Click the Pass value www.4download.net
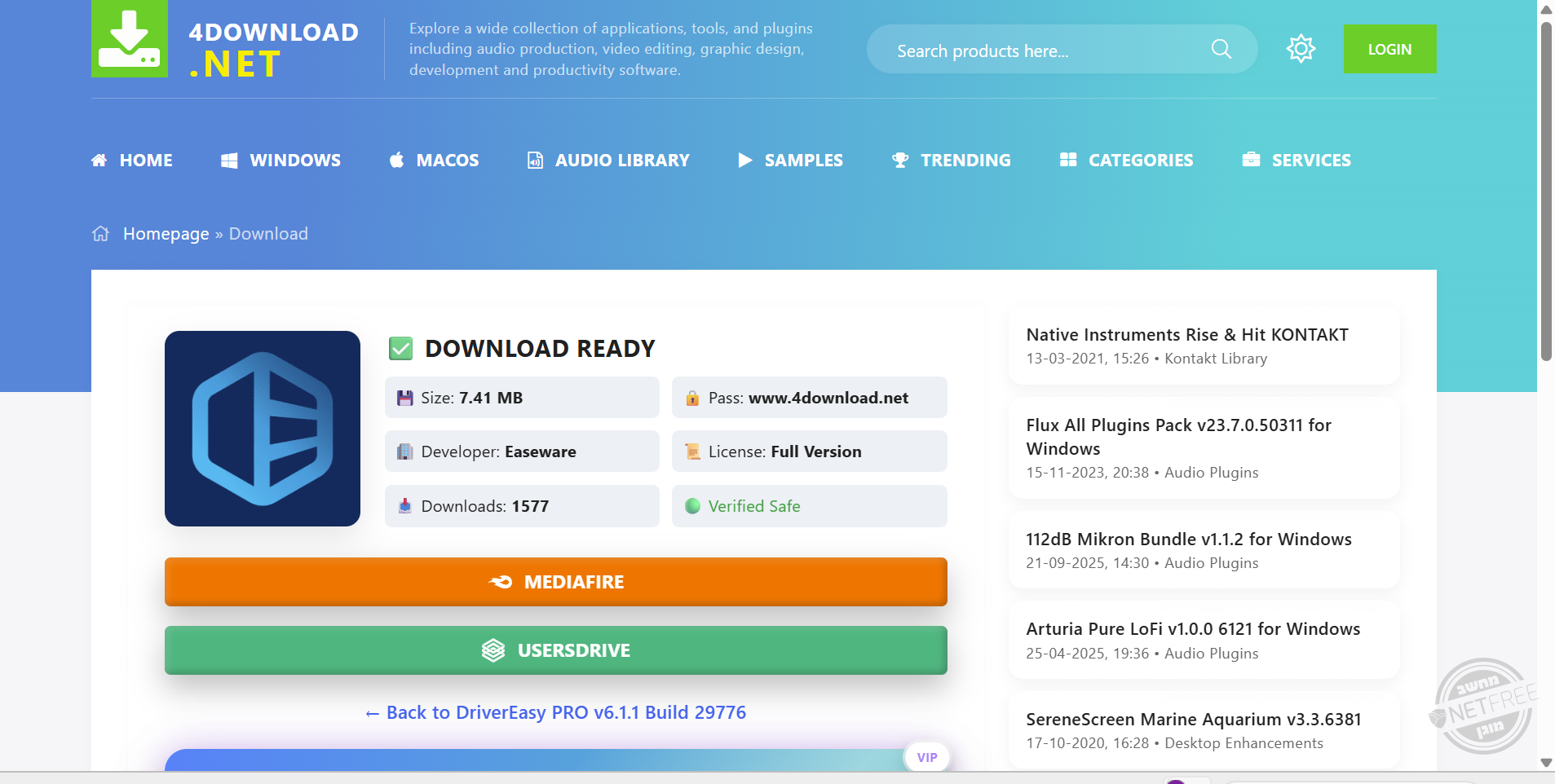 (828, 398)
